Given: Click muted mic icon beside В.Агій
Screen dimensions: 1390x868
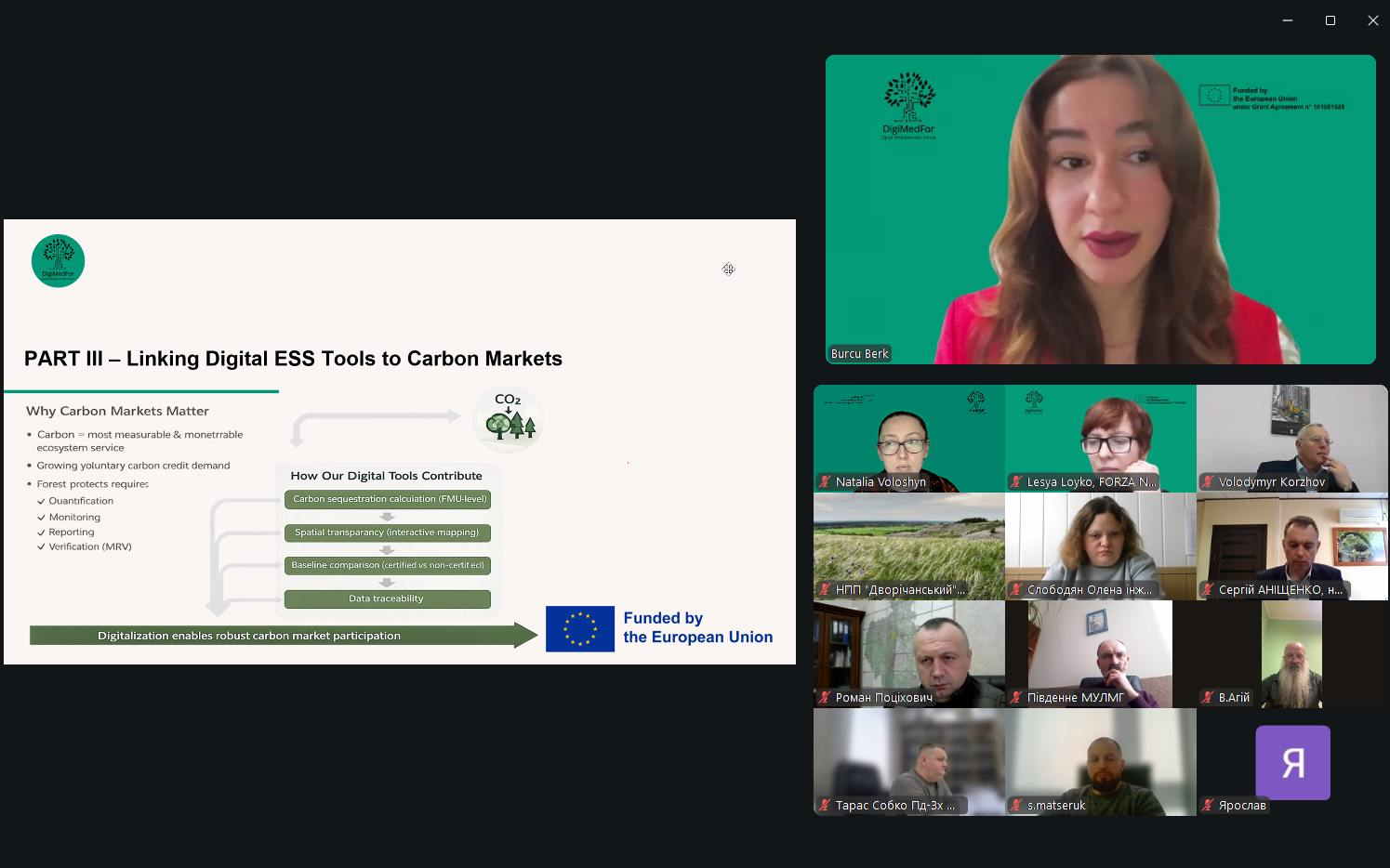Looking at the screenshot, I should click(x=1208, y=697).
